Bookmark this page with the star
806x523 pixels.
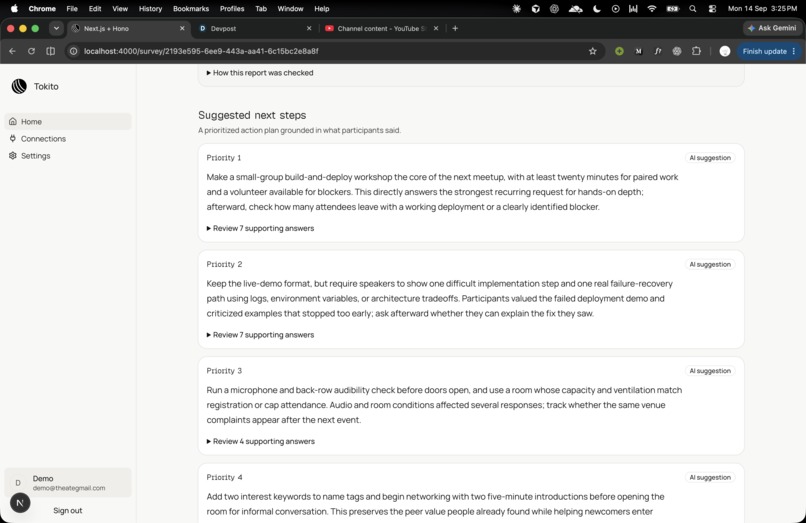click(593, 51)
